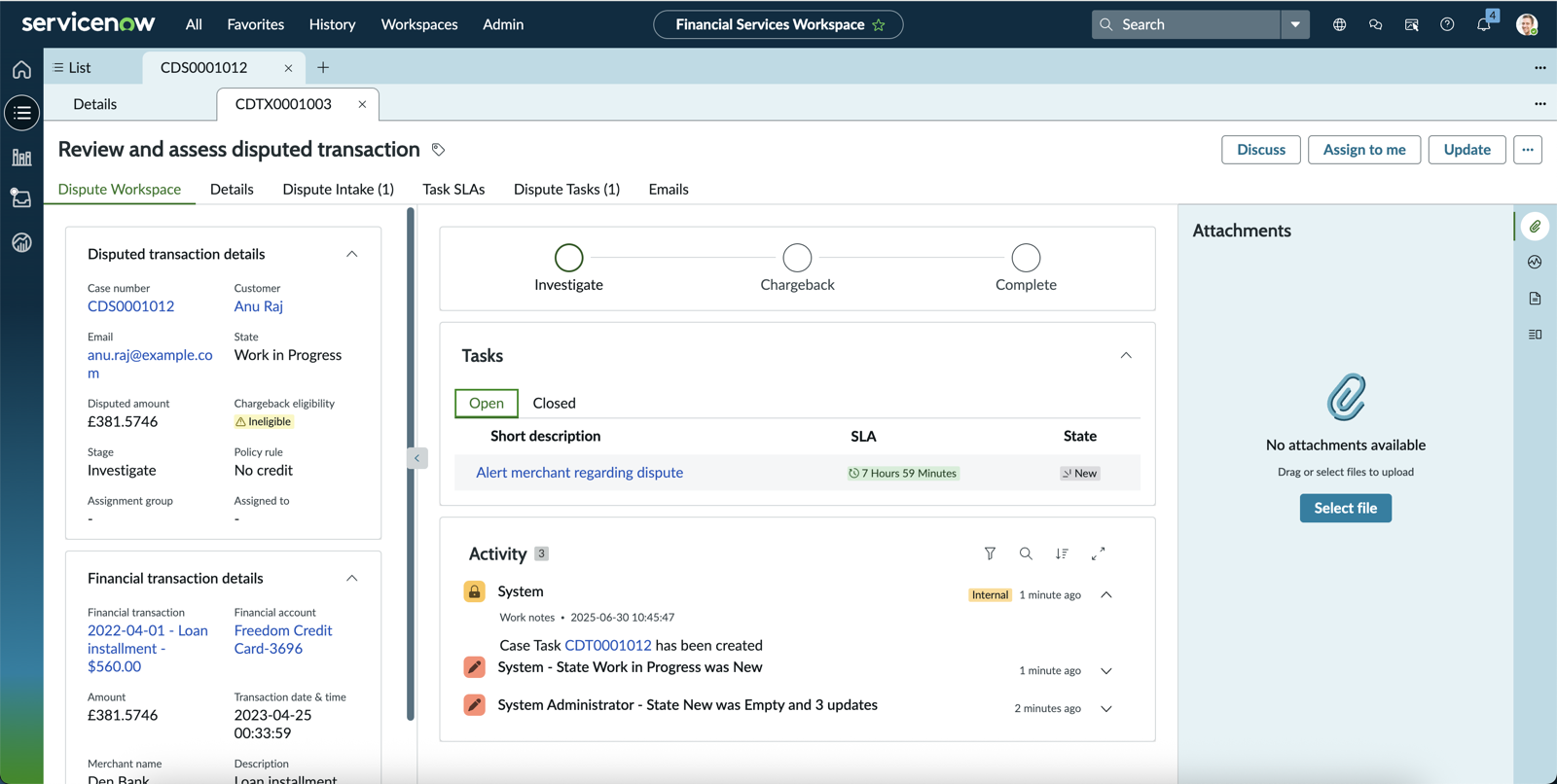Click the globe language icon in header
The image size is (1557, 784).
1340,24
